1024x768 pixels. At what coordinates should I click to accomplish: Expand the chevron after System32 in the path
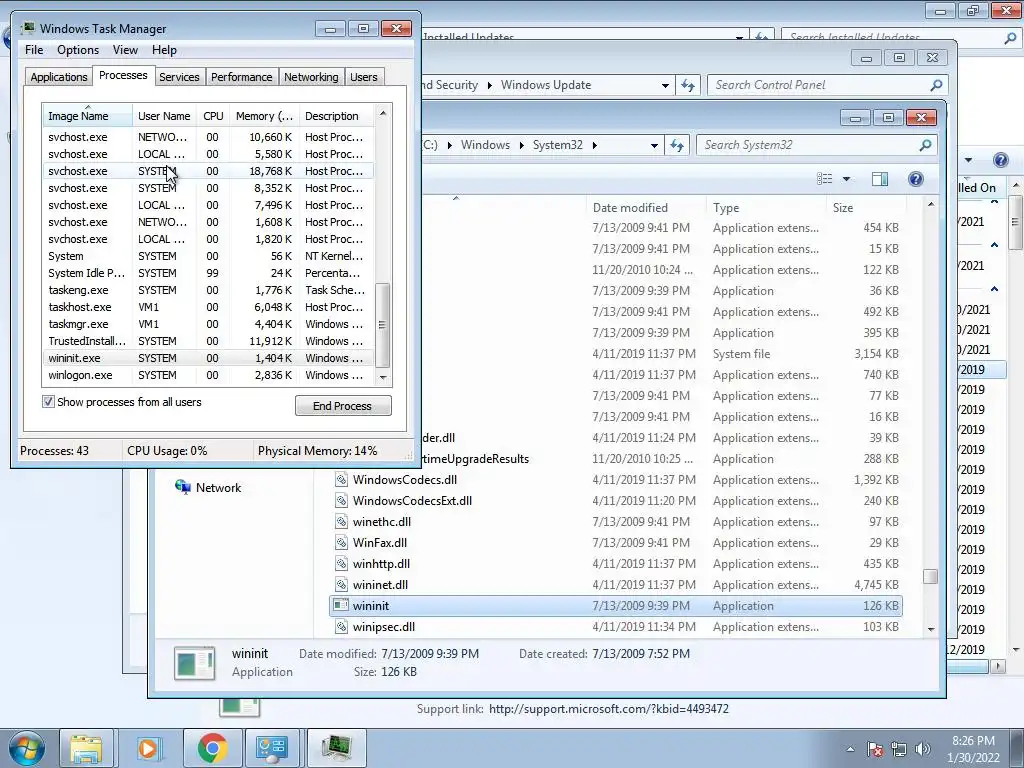[x=594, y=145]
